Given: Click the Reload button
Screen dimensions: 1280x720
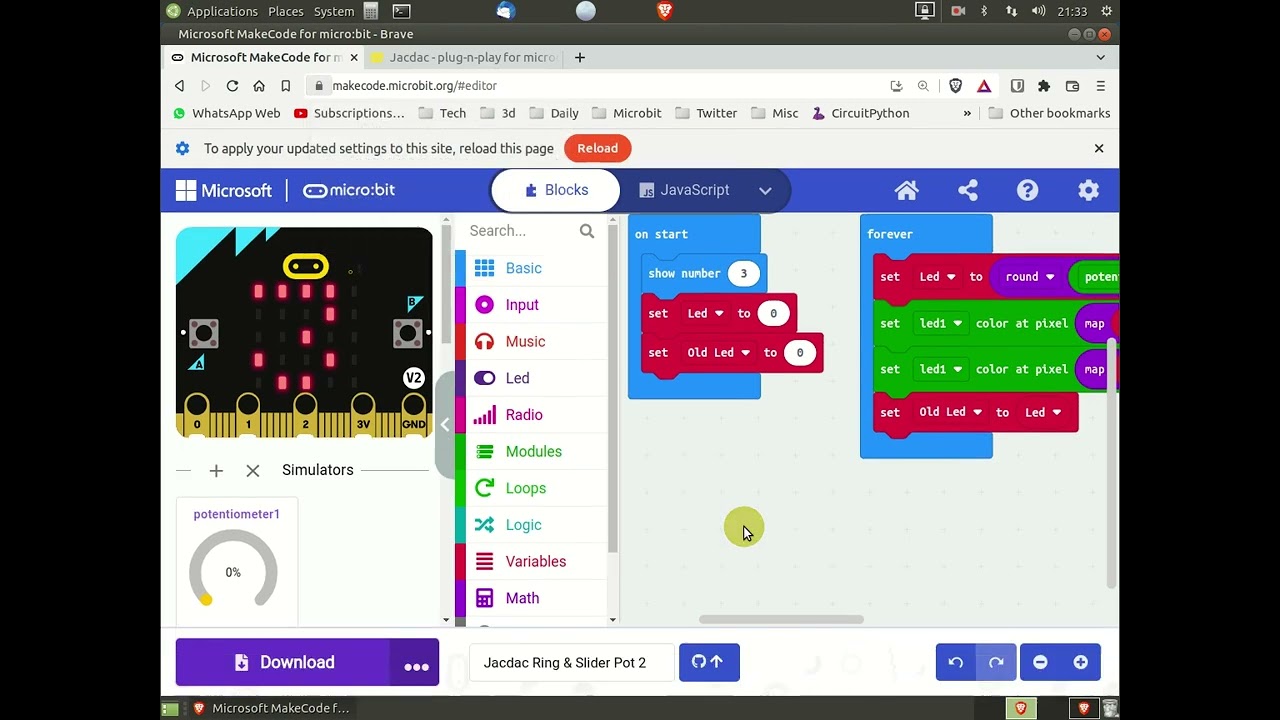Looking at the screenshot, I should (597, 148).
